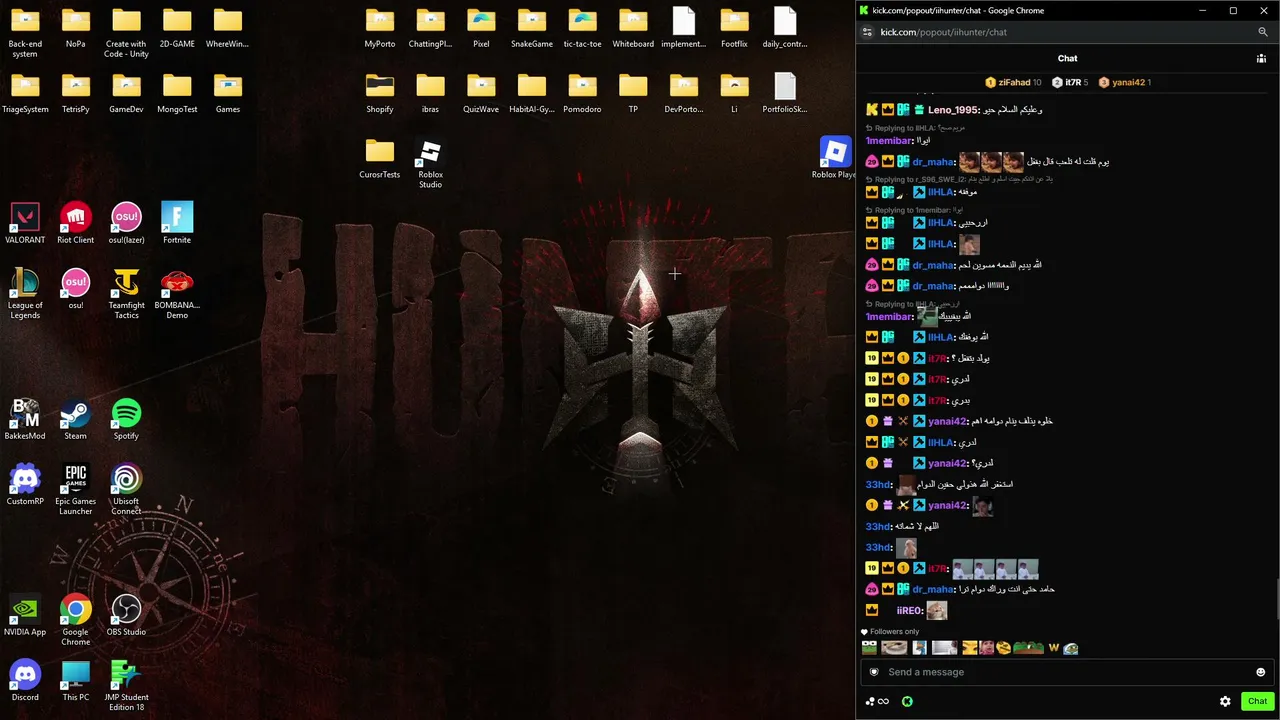Select the Spotify desktop icon
1280x720 pixels.
(126, 420)
